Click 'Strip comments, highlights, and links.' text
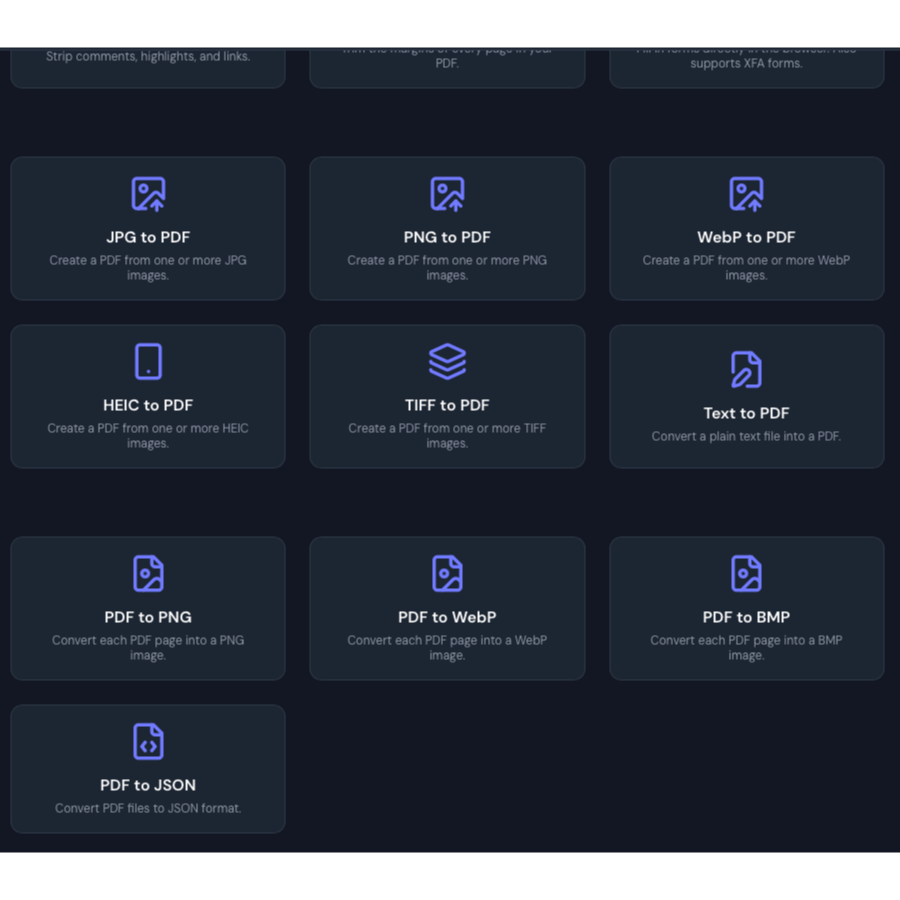The height and width of the screenshot is (900, 900). click(x=148, y=56)
